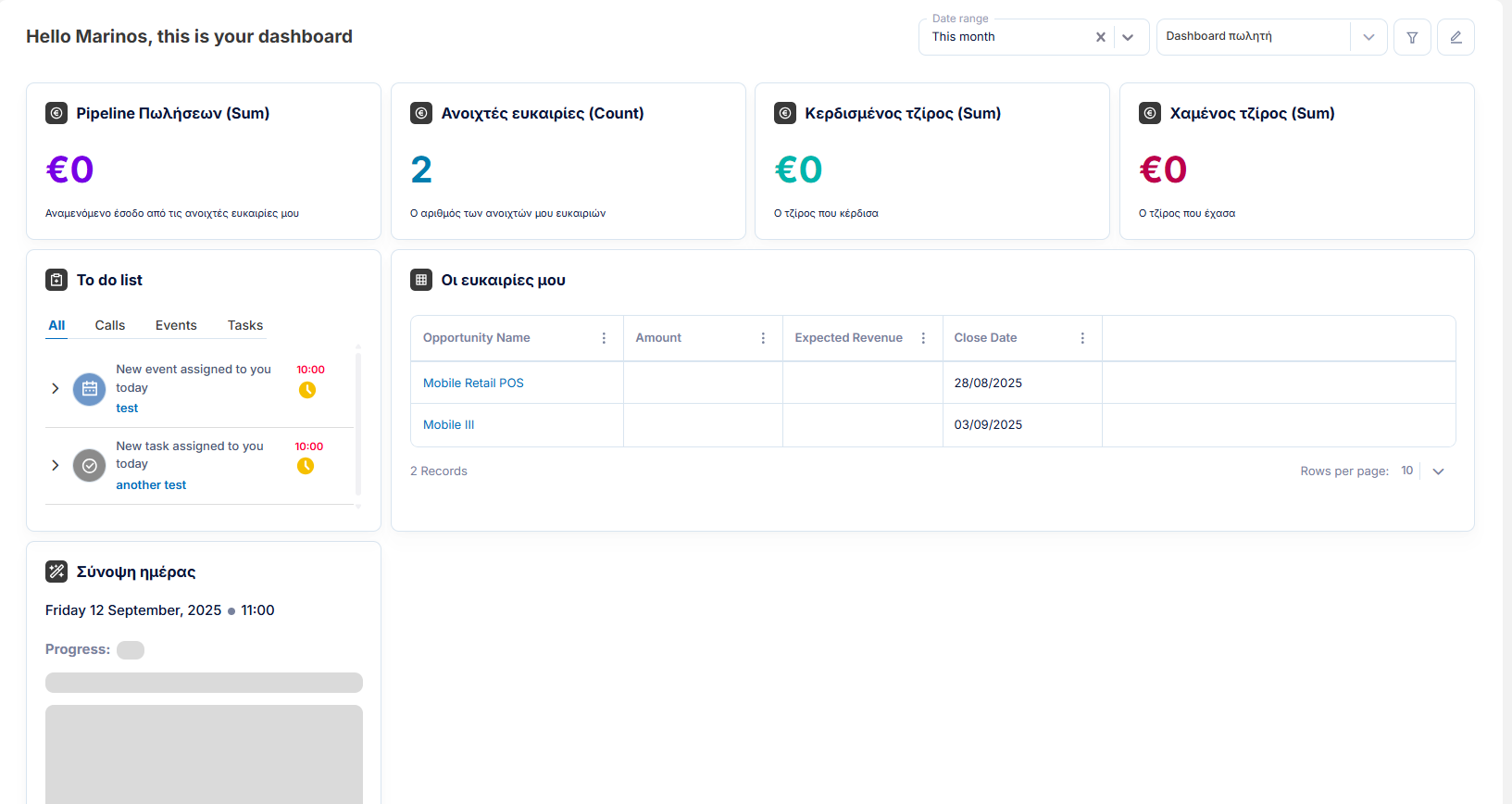Switch to the Events tab

point(176,325)
